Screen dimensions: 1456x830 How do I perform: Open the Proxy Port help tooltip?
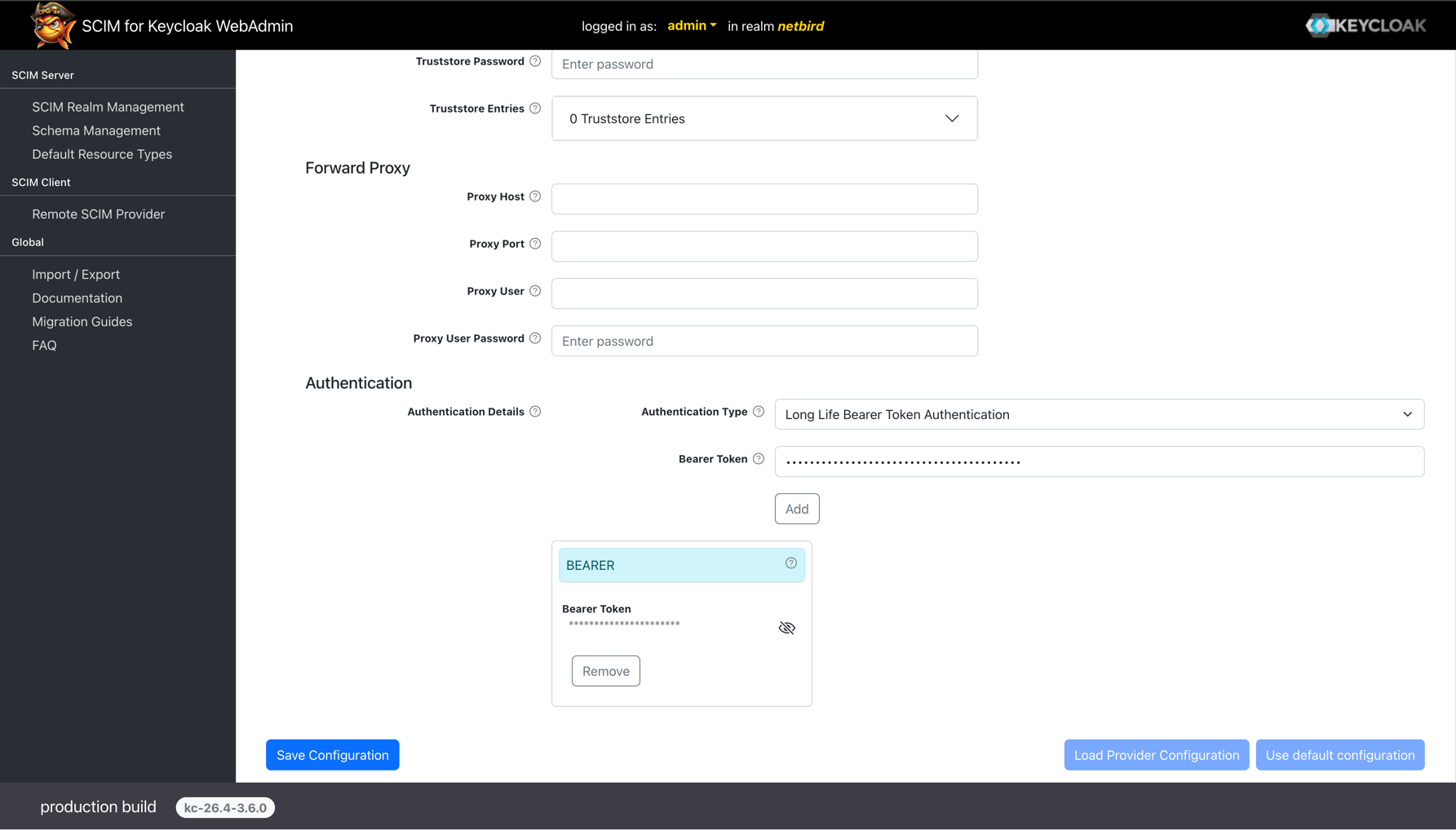[535, 243]
